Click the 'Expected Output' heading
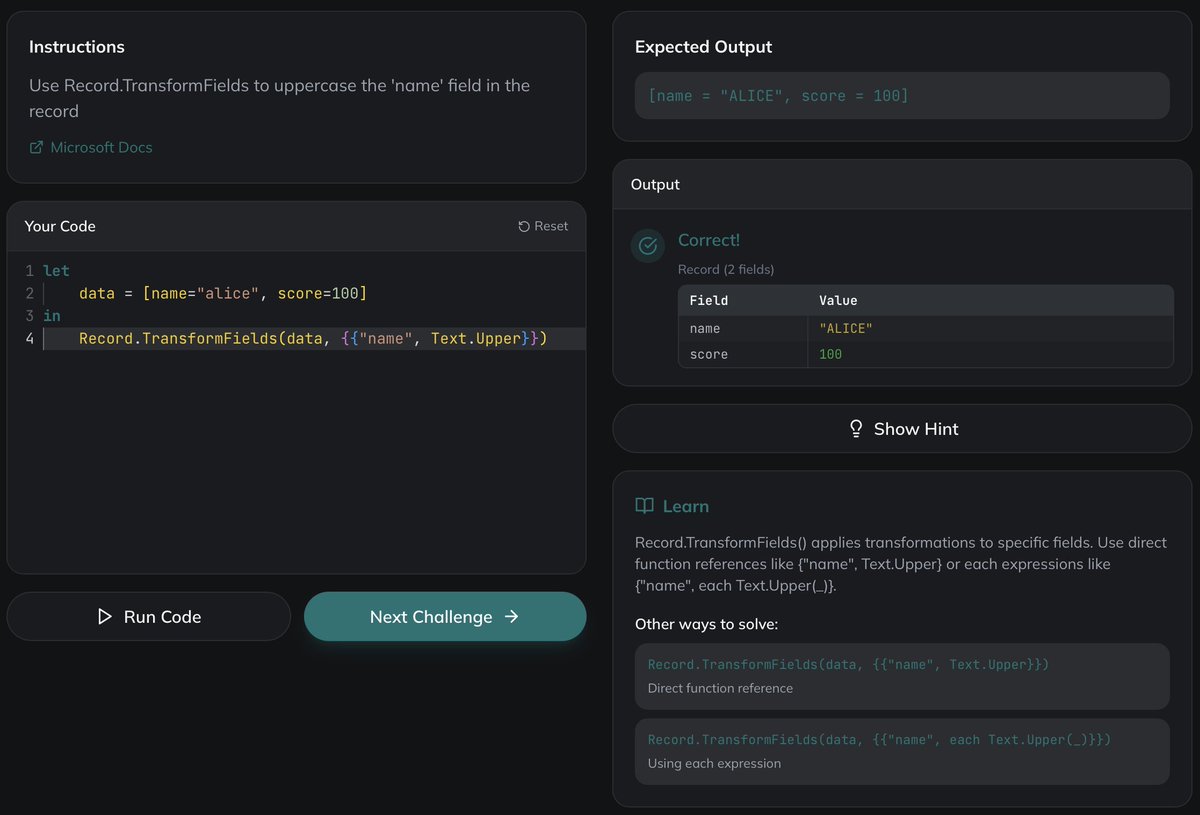 coord(704,47)
